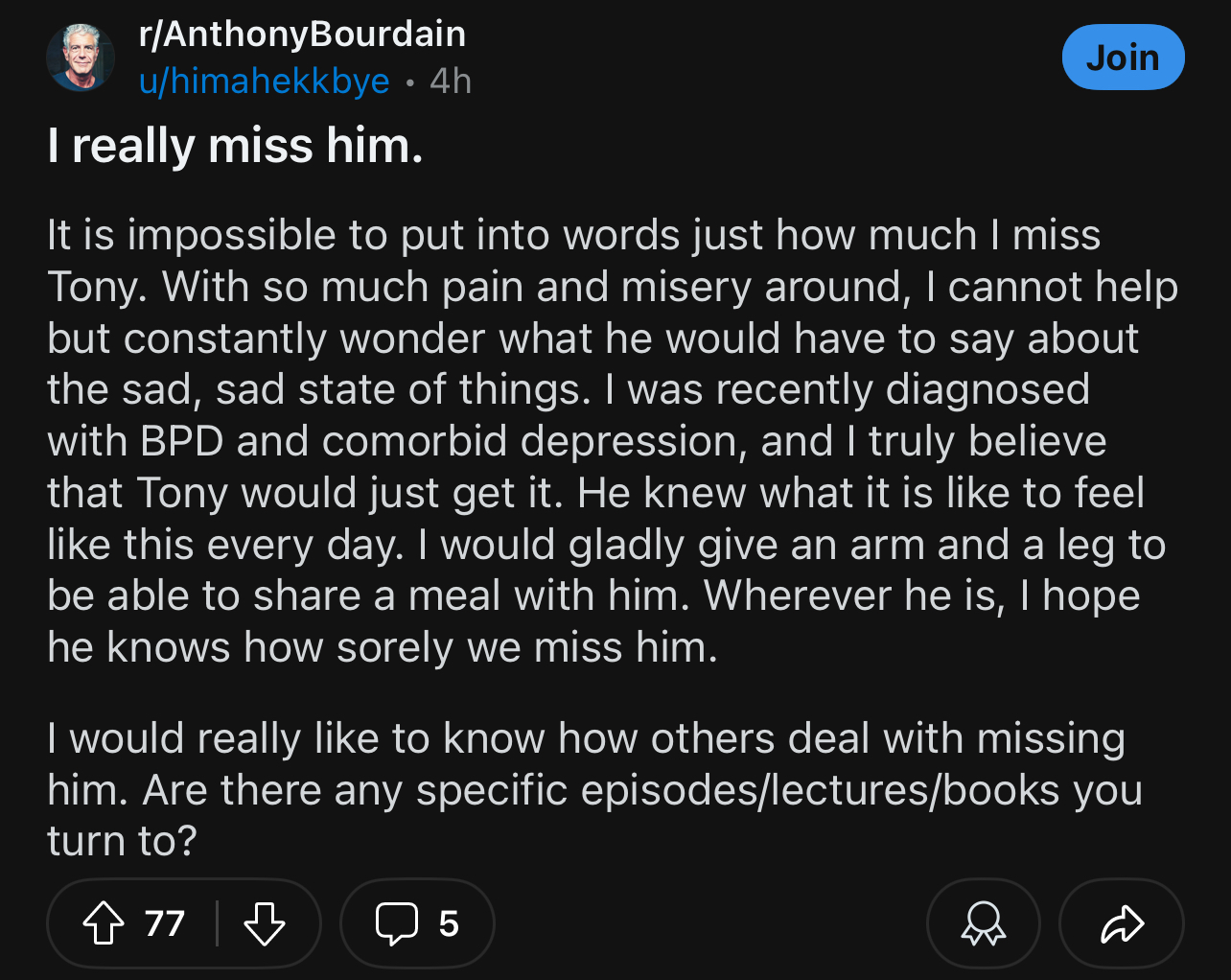Click the closing words 'turn to?'
The height and width of the screenshot is (980, 1231).
coord(122,842)
